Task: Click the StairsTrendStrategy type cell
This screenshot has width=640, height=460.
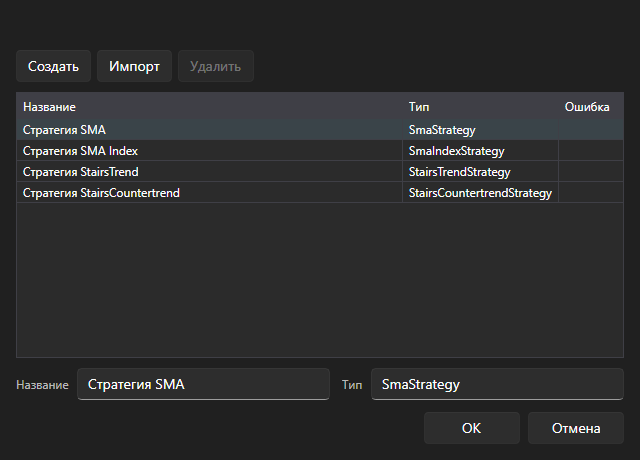Action: (480, 172)
